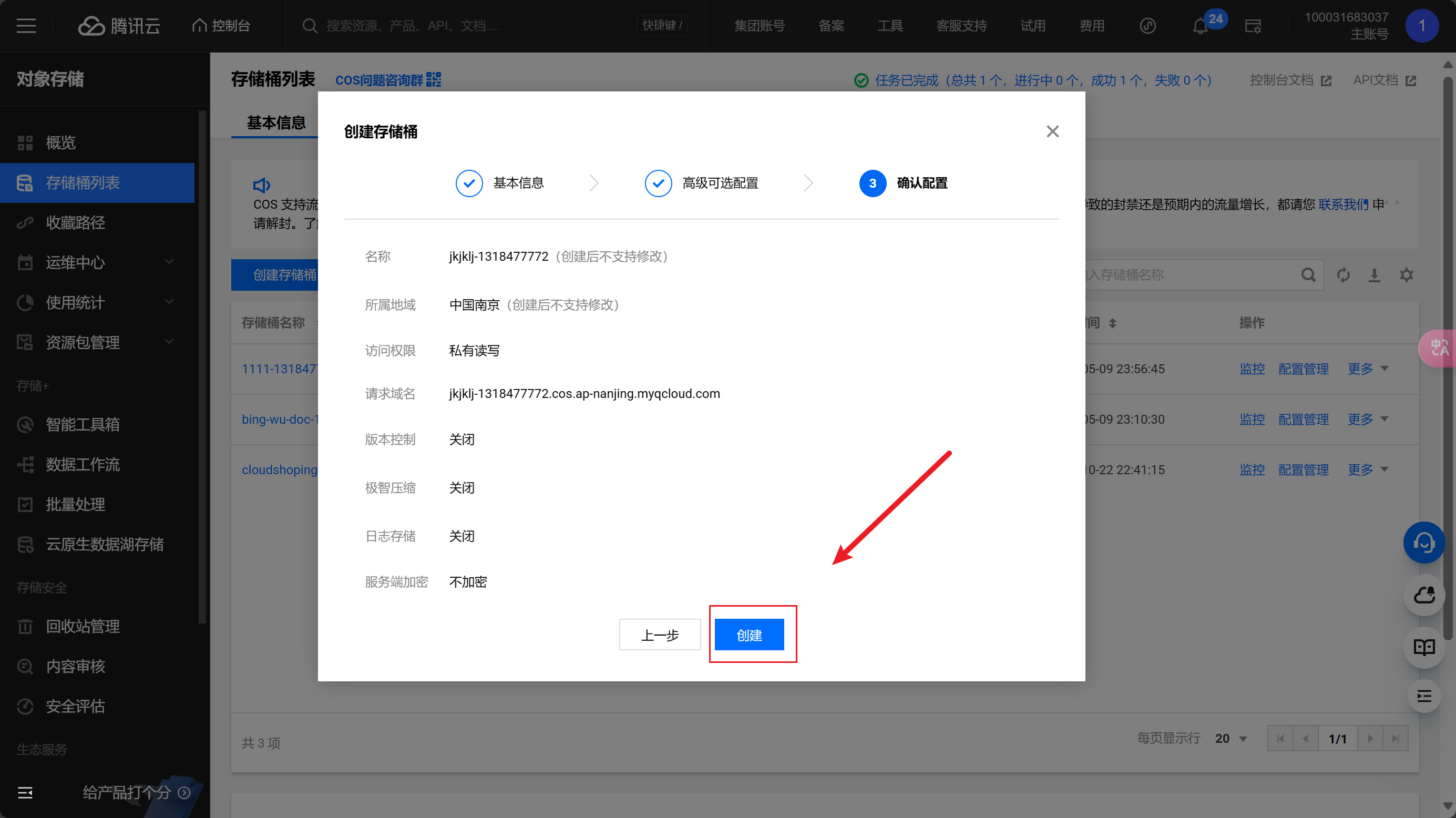1456x818 pixels.
Task: Click the refresh bucket list icon
Action: [1343, 275]
